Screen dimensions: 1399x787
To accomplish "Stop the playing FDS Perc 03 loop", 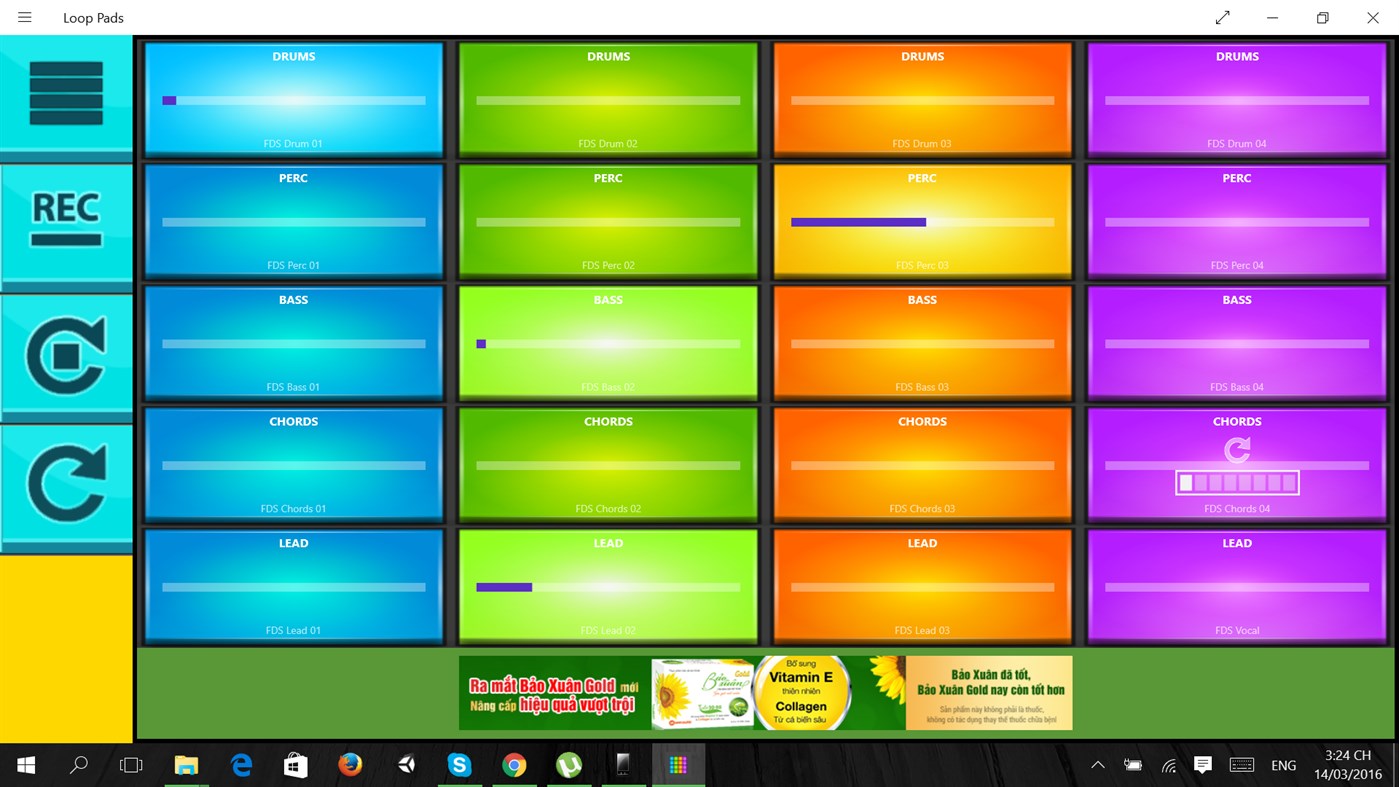I will point(921,220).
